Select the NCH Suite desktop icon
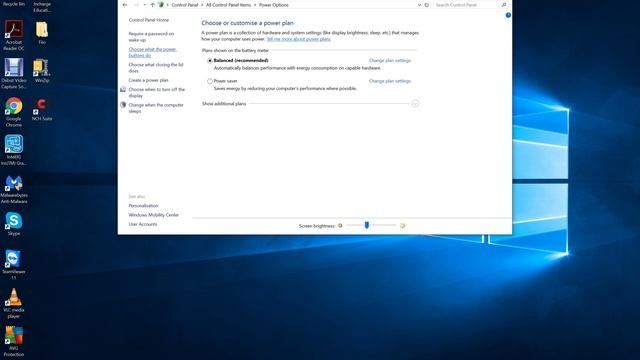Screen dimensions: 640x360 42,109
